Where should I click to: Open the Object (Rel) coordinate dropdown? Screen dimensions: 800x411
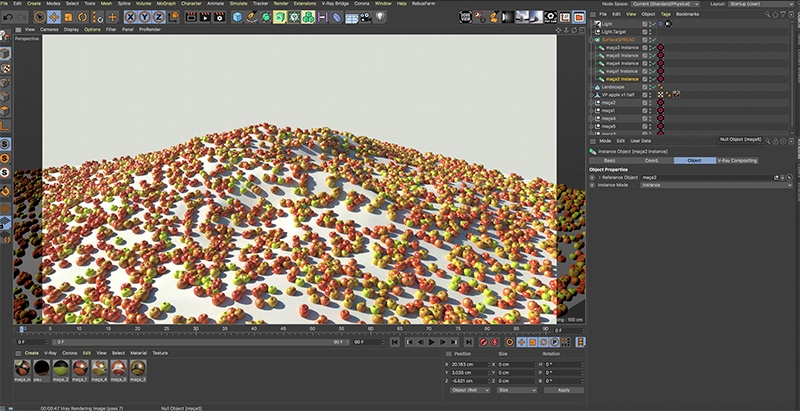[x=470, y=390]
